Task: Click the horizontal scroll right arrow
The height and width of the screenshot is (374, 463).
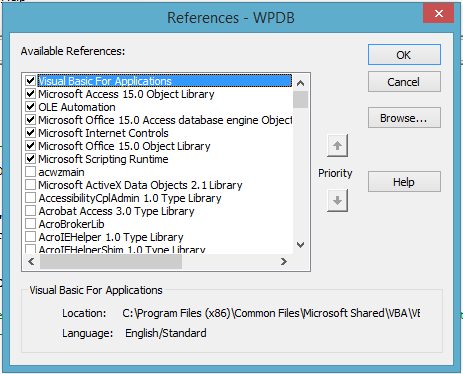Action: pos(284,262)
